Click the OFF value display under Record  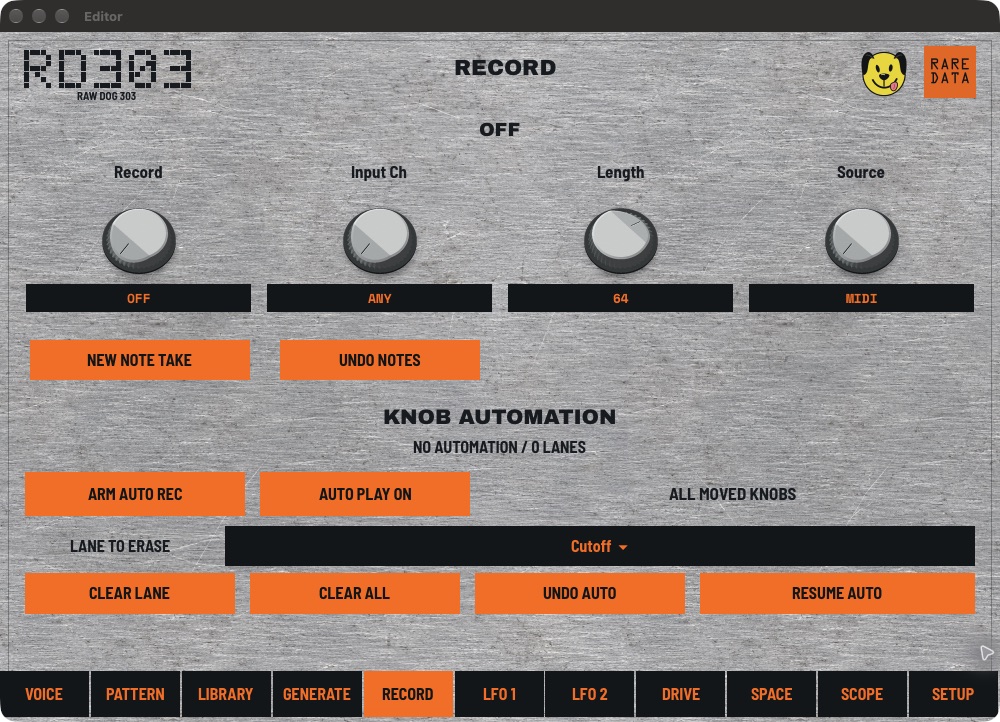point(138,298)
